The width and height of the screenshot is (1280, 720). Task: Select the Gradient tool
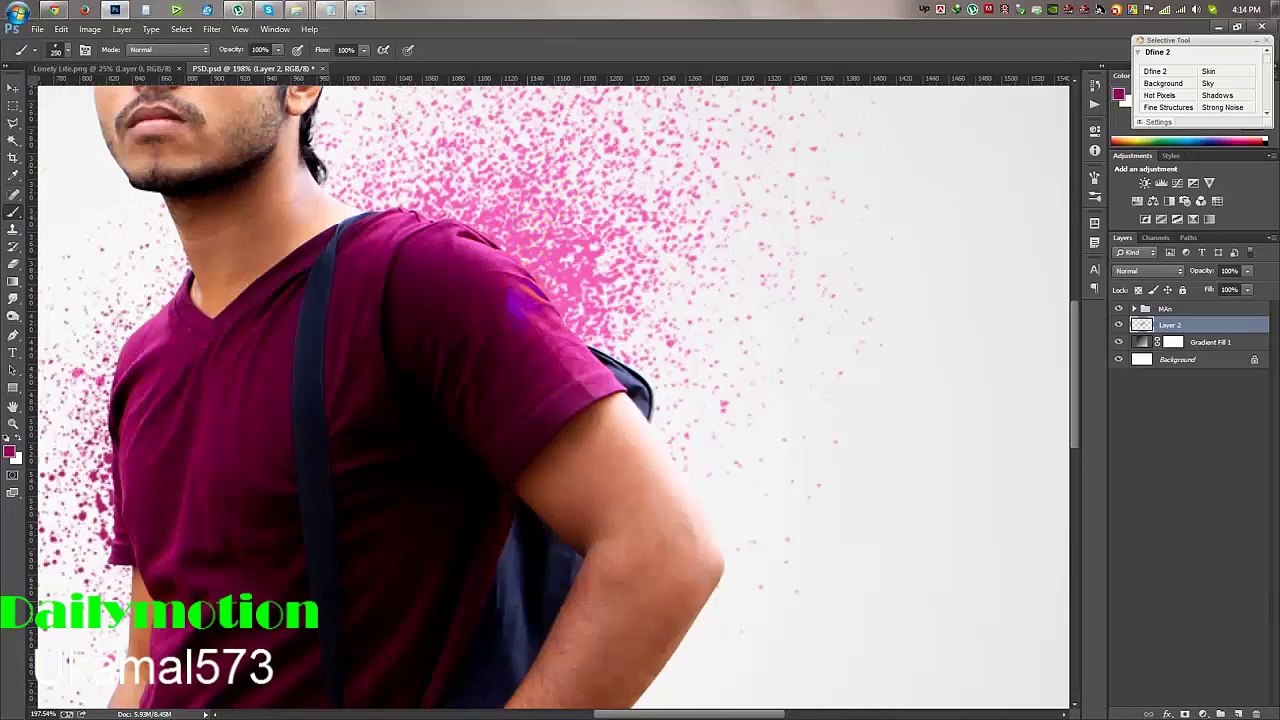point(13,282)
